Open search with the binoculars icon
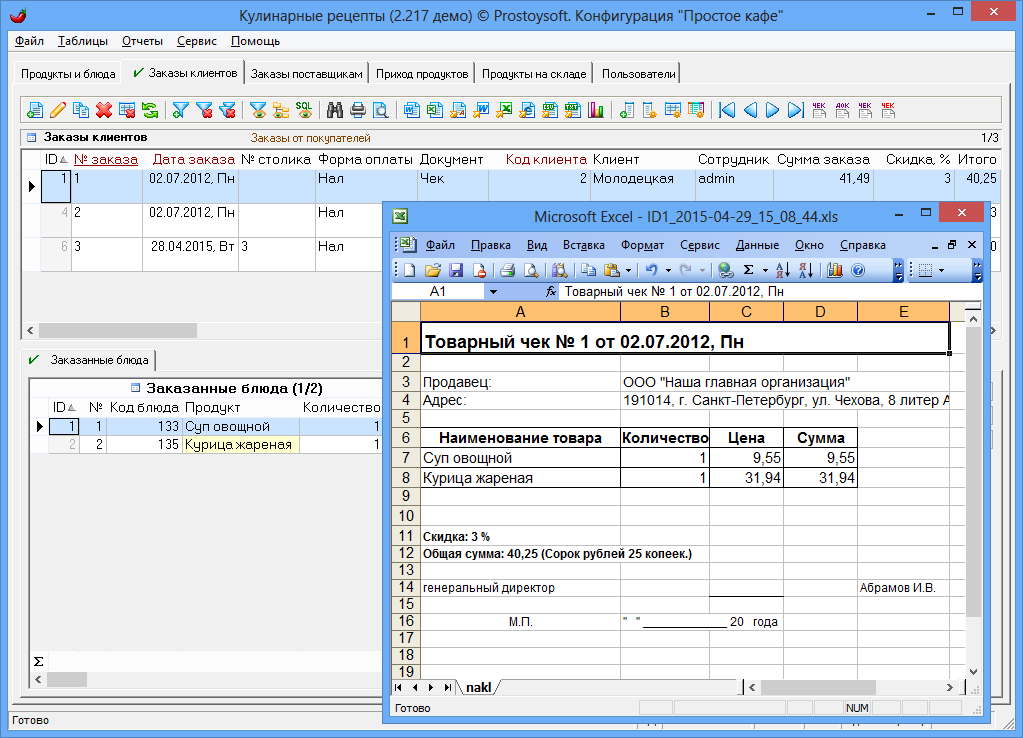1023x738 pixels. click(334, 110)
